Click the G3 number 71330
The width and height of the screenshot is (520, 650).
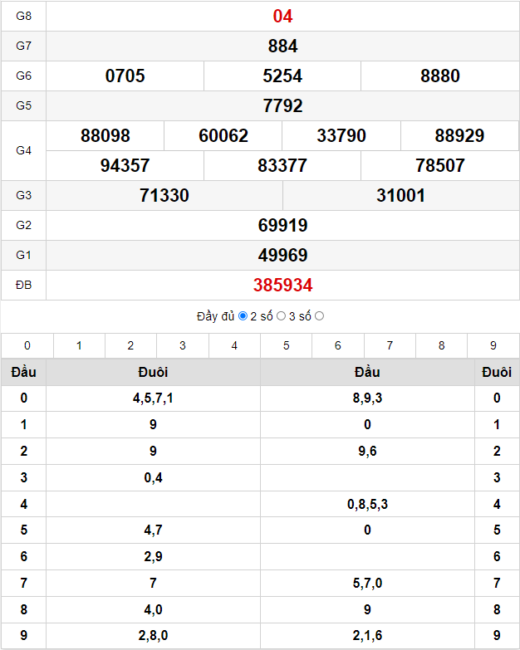[164, 196]
